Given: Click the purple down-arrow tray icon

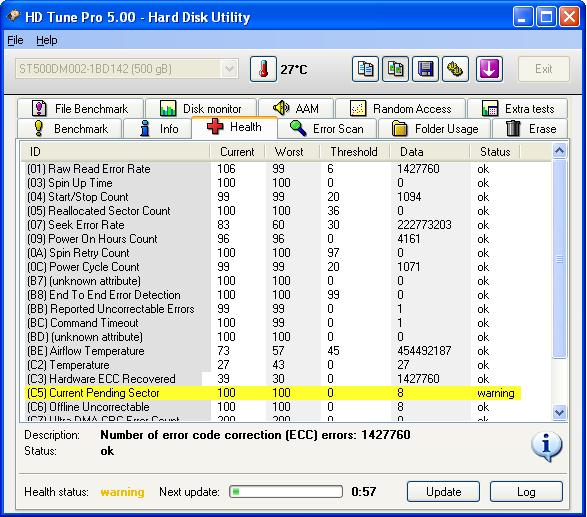Looking at the screenshot, I should [x=489, y=69].
